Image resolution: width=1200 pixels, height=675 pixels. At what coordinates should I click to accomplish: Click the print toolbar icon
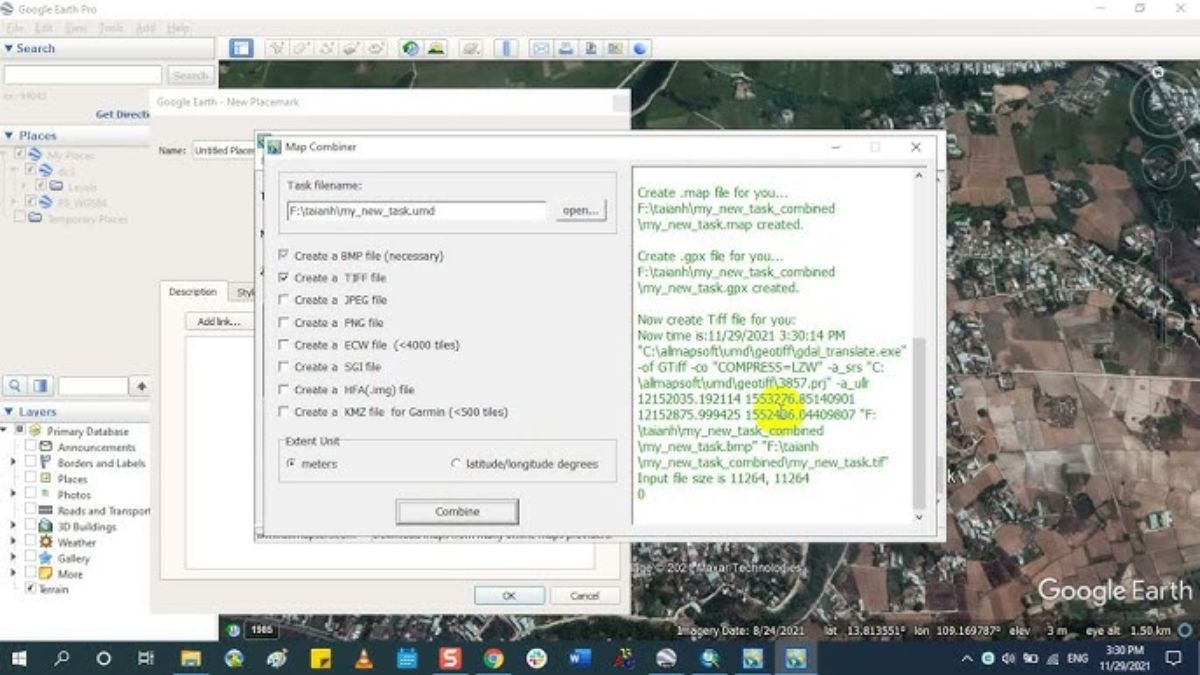click(x=566, y=48)
